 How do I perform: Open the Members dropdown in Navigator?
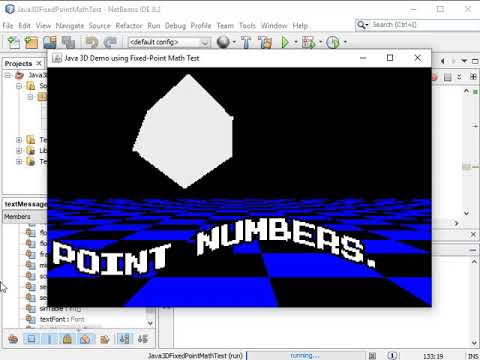point(25,217)
